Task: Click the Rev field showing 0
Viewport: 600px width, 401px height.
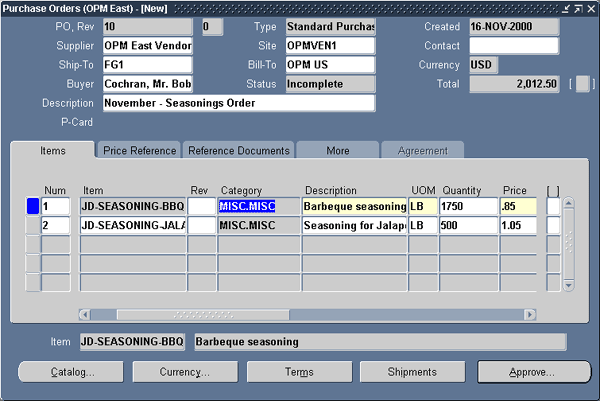Action: [212, 26]
